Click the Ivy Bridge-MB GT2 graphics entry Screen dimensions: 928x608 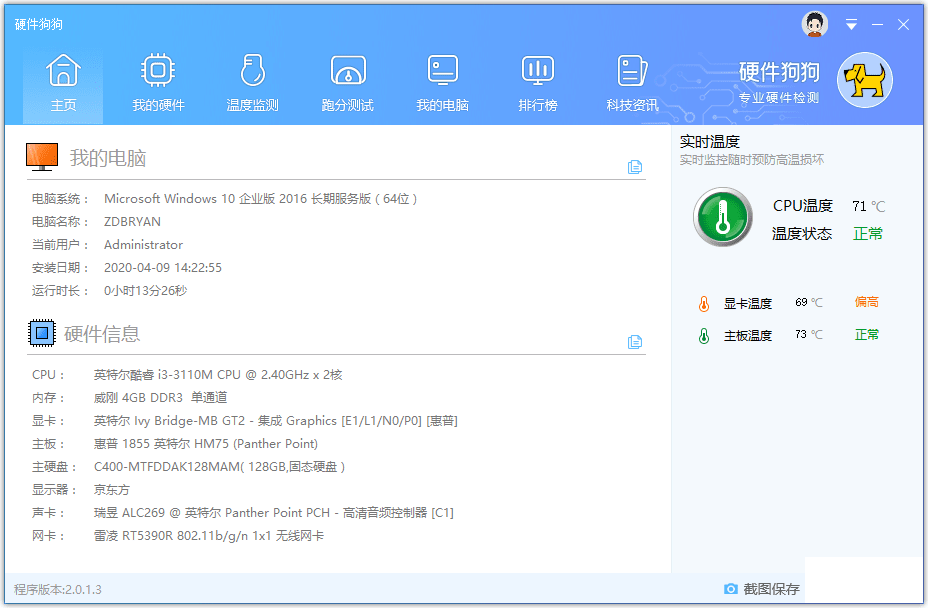276,421
